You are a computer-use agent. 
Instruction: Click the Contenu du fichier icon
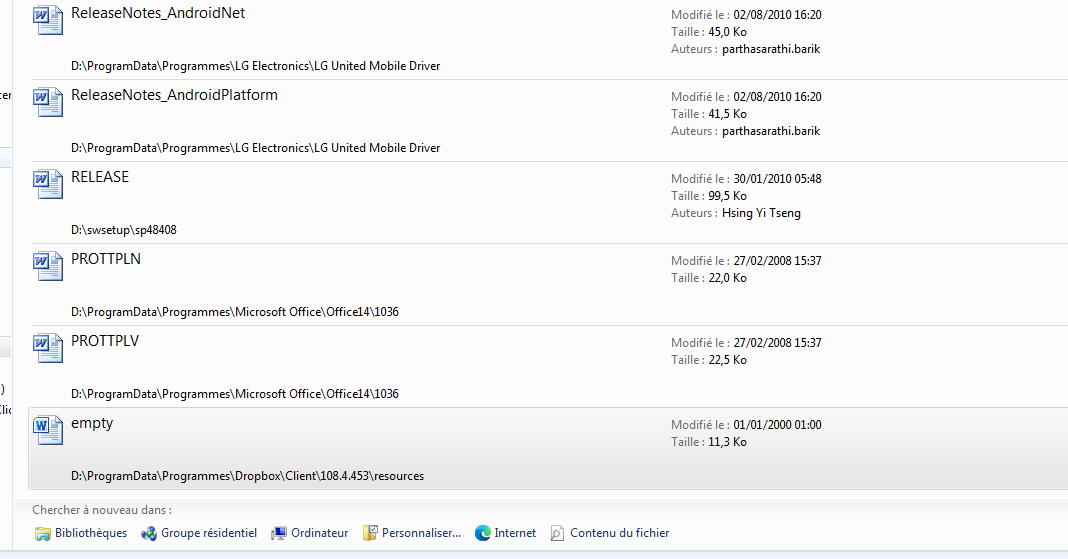(558, 533)
